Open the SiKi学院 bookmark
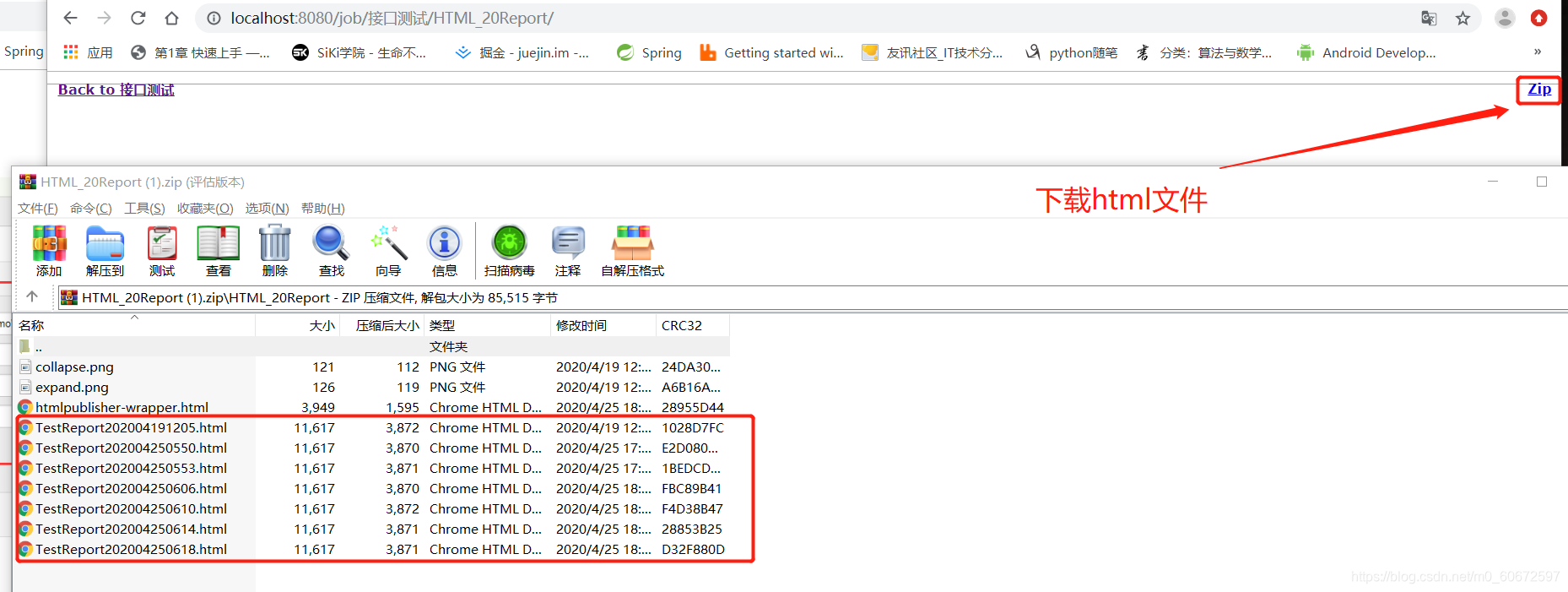Image resolution: width=1568 pixels, height=592 pixels. [359, 52]
